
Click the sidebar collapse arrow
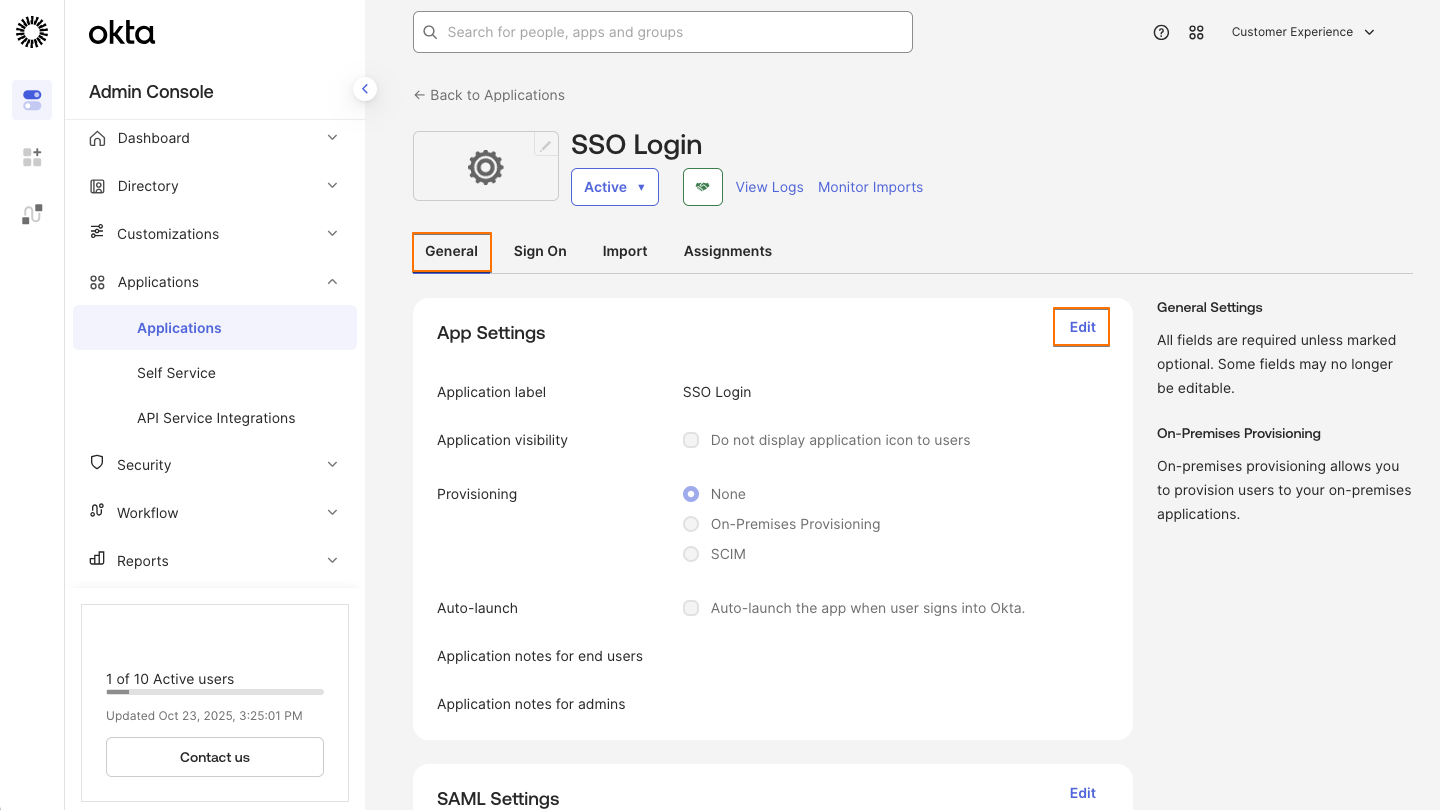(x=365, y=88)
